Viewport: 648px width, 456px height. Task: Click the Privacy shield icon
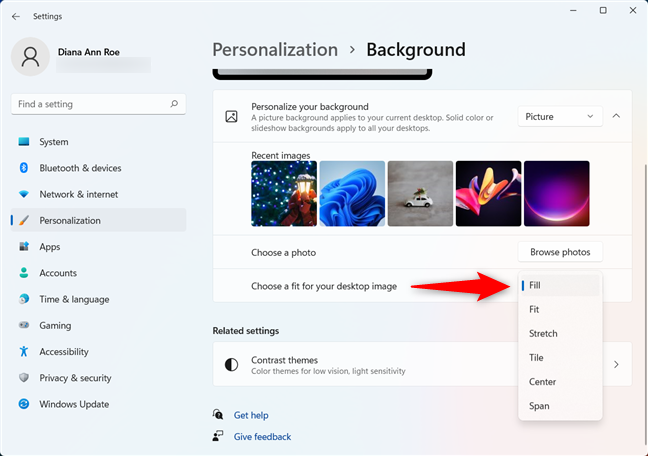(24, 377)
